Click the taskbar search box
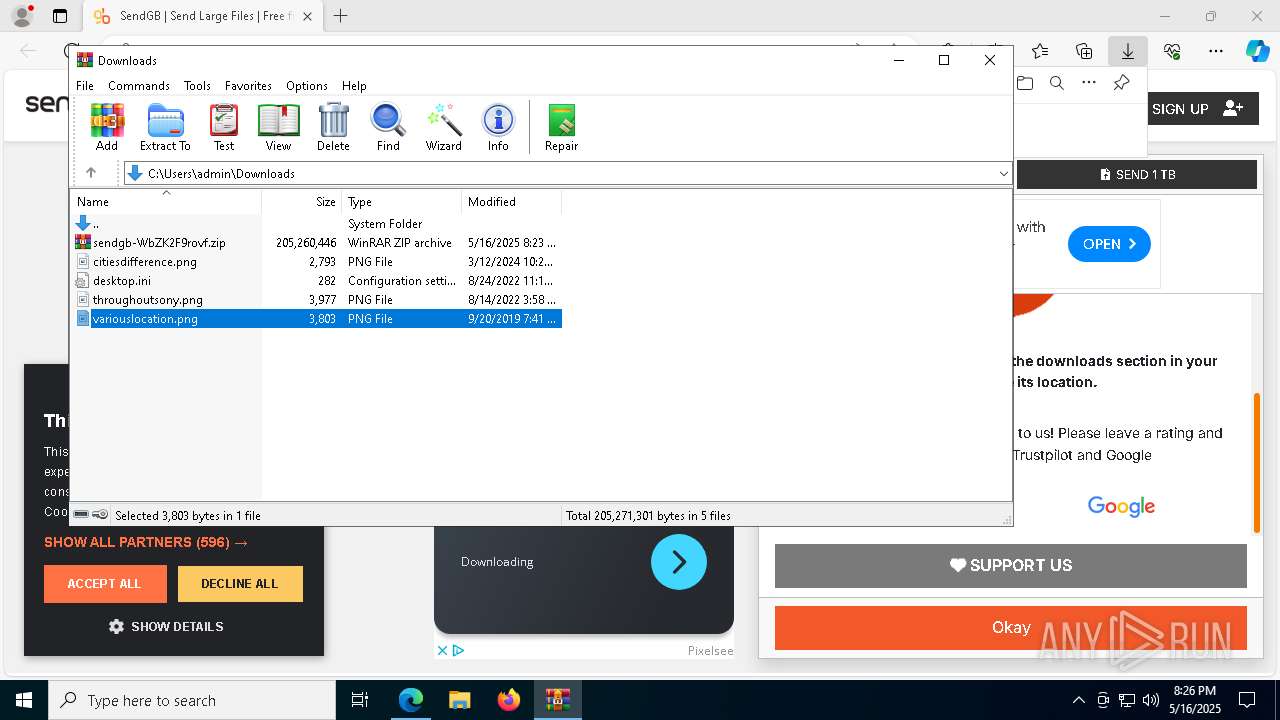This screenshot has width=1280, height=720. (x=192, y=700)
